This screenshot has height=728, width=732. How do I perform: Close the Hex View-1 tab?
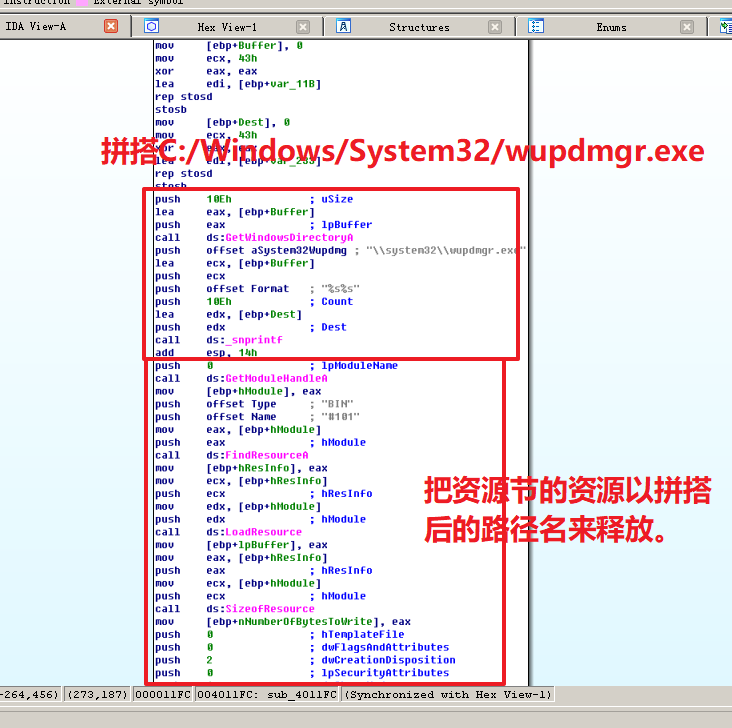303,27
